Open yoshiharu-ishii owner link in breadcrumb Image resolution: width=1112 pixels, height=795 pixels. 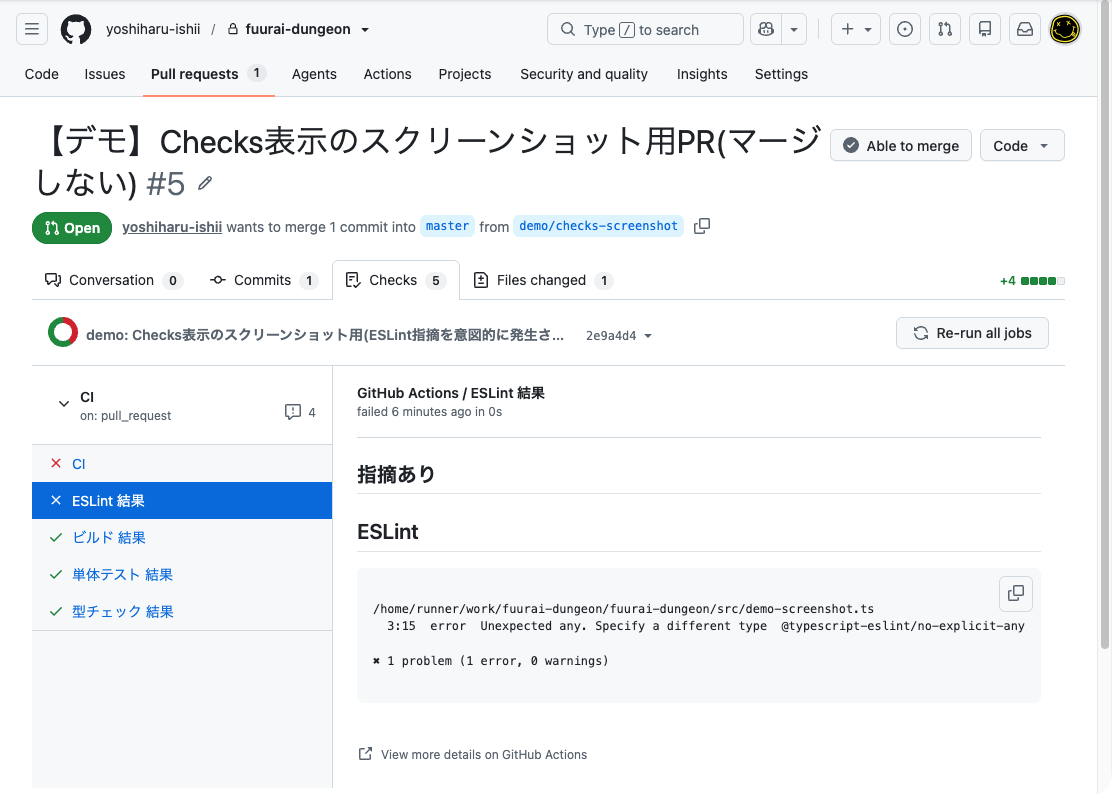pyautogui.click(x=153, y=29)
